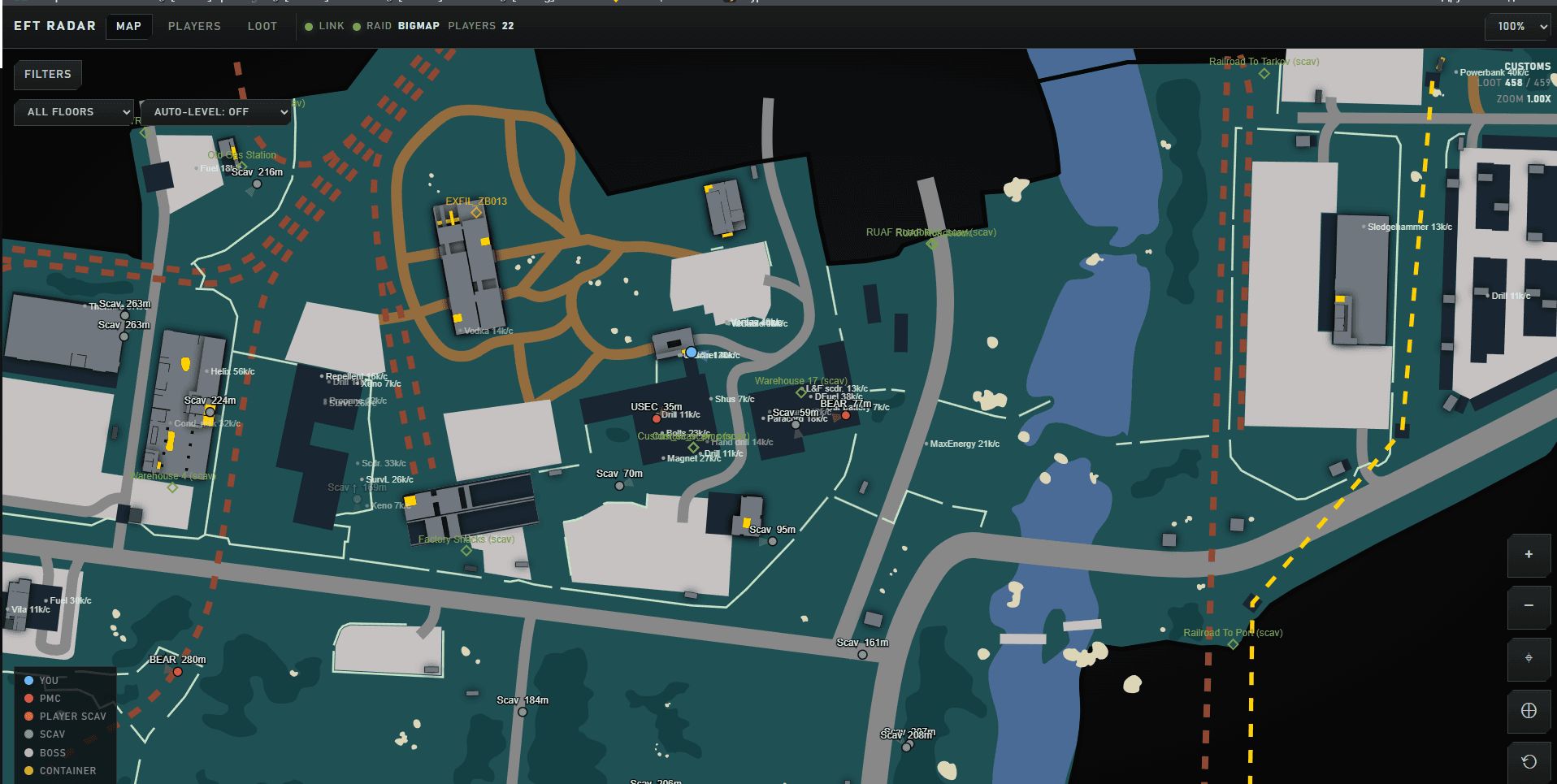Click the BOSS legend entry
This screenshot has width=1557, height=784.
coord(45,753)
